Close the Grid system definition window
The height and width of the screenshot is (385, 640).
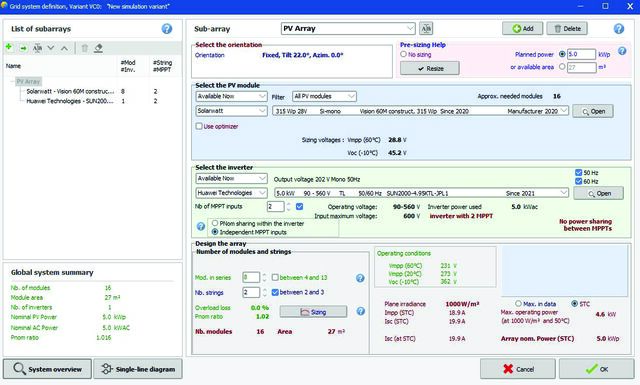point(630,6)
